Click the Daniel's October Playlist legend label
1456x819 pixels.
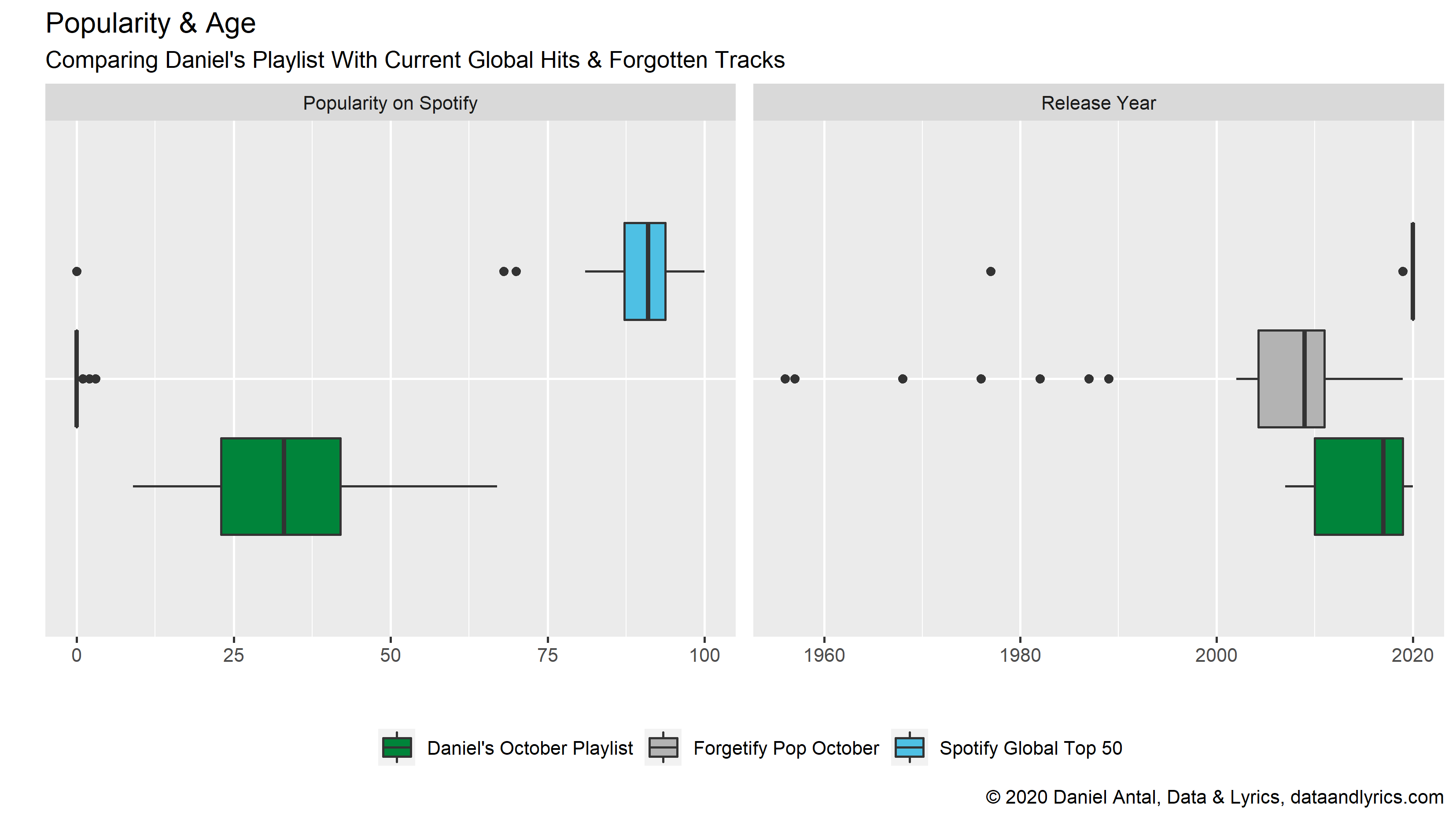click(x=530, y=748)
